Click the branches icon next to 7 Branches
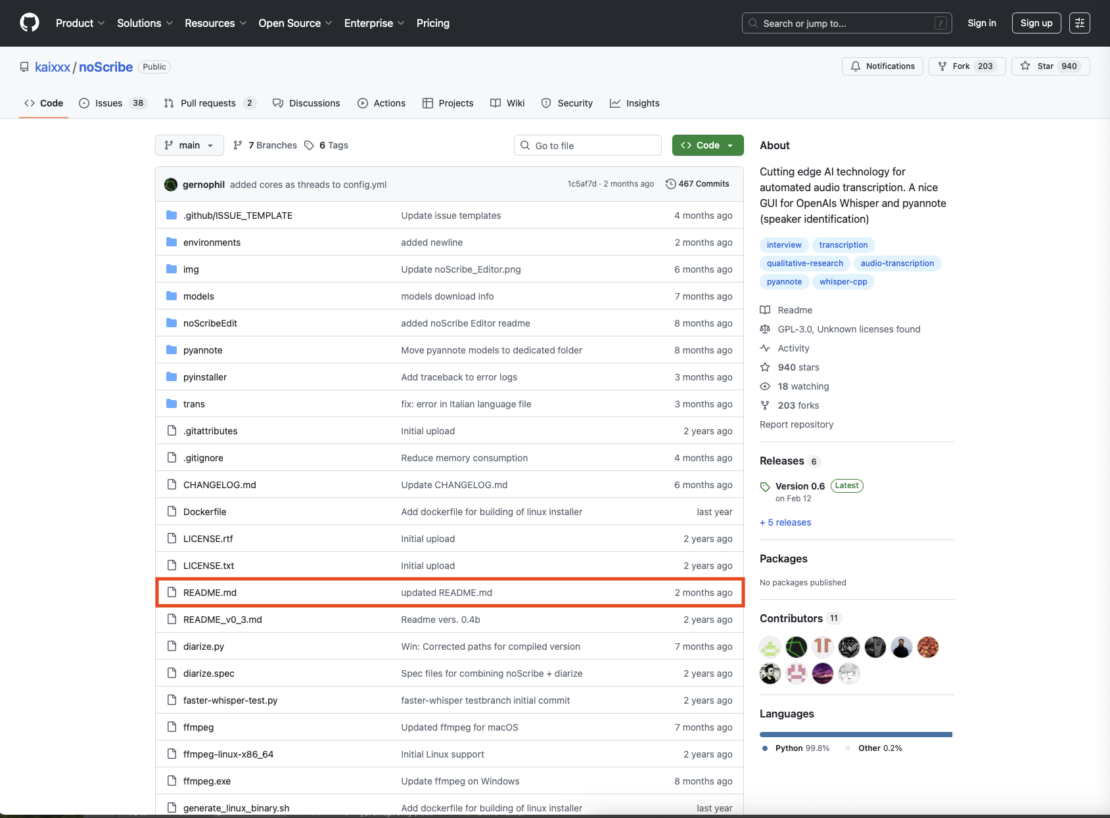 tap(238, 145)
